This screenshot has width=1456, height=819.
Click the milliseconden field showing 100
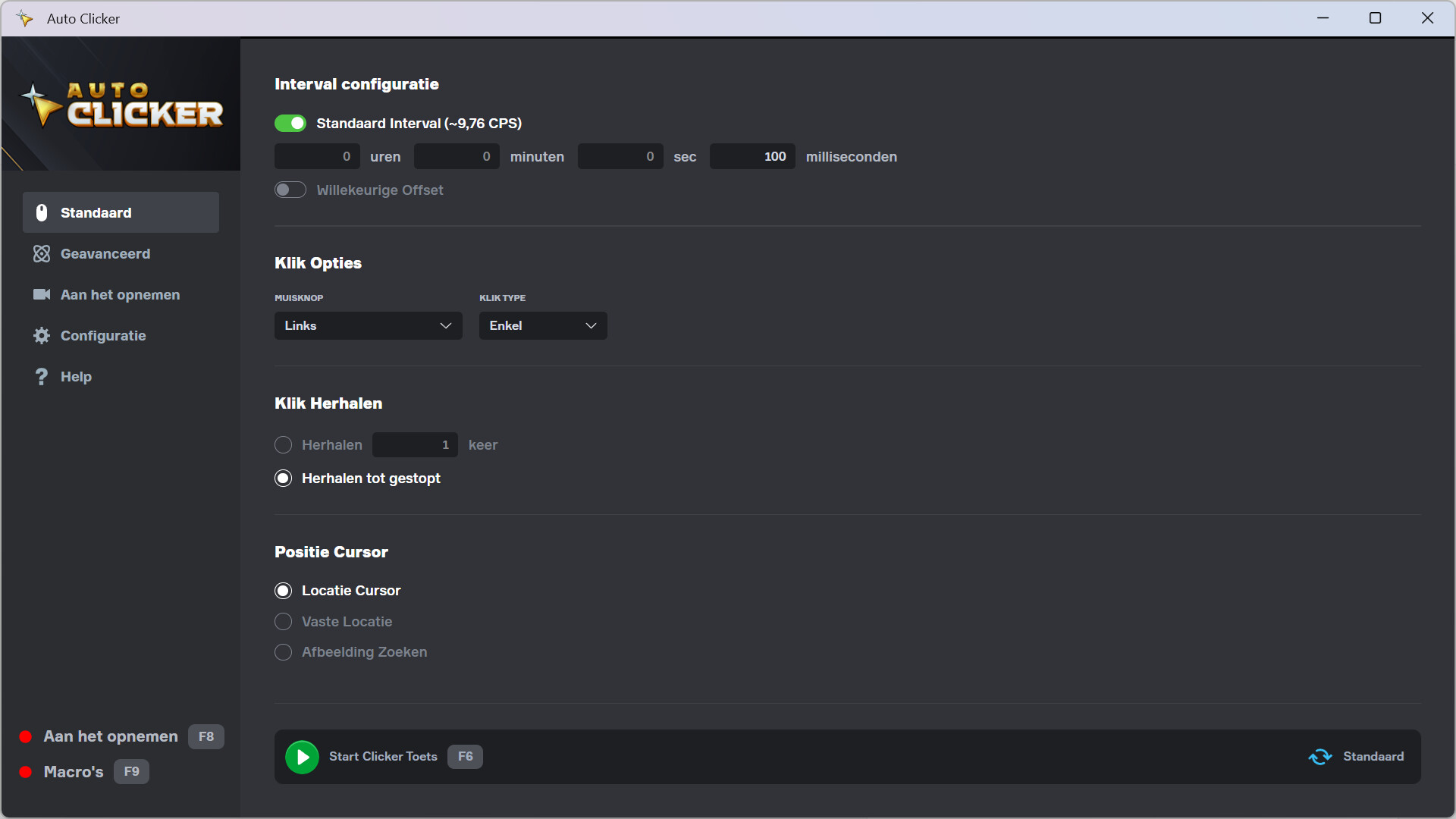point(752,156)
